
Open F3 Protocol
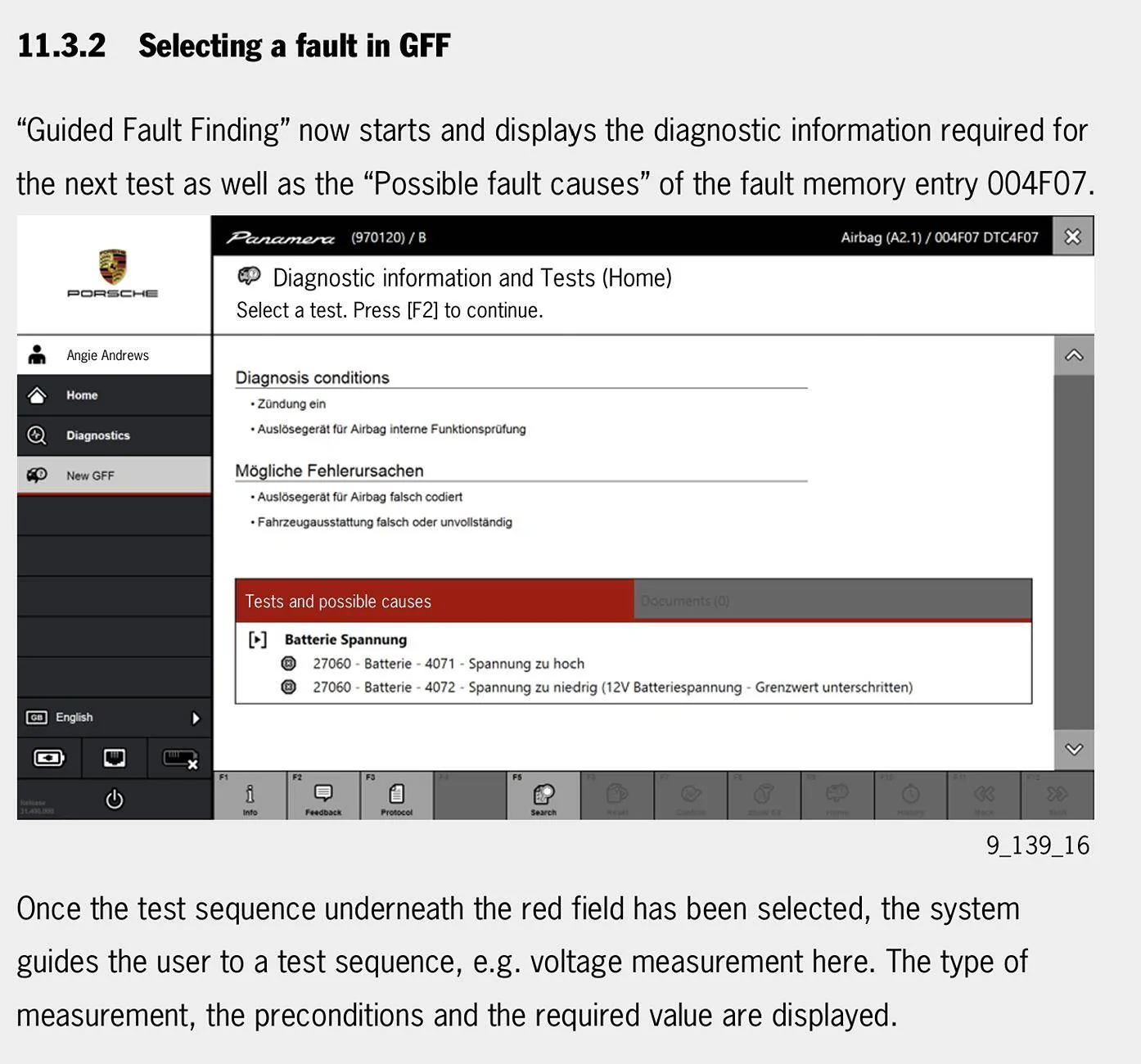tap(396, 796)
